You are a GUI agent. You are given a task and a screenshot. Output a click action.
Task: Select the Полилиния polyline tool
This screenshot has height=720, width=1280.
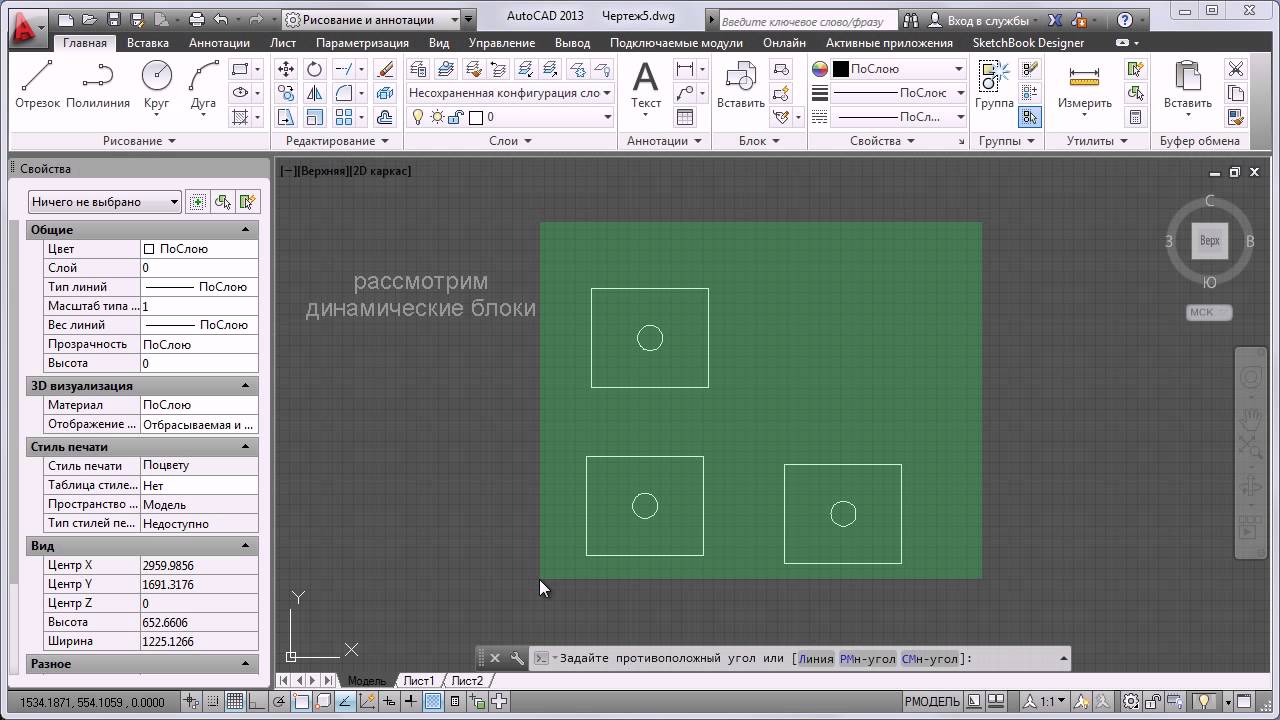tap(98, 84)
